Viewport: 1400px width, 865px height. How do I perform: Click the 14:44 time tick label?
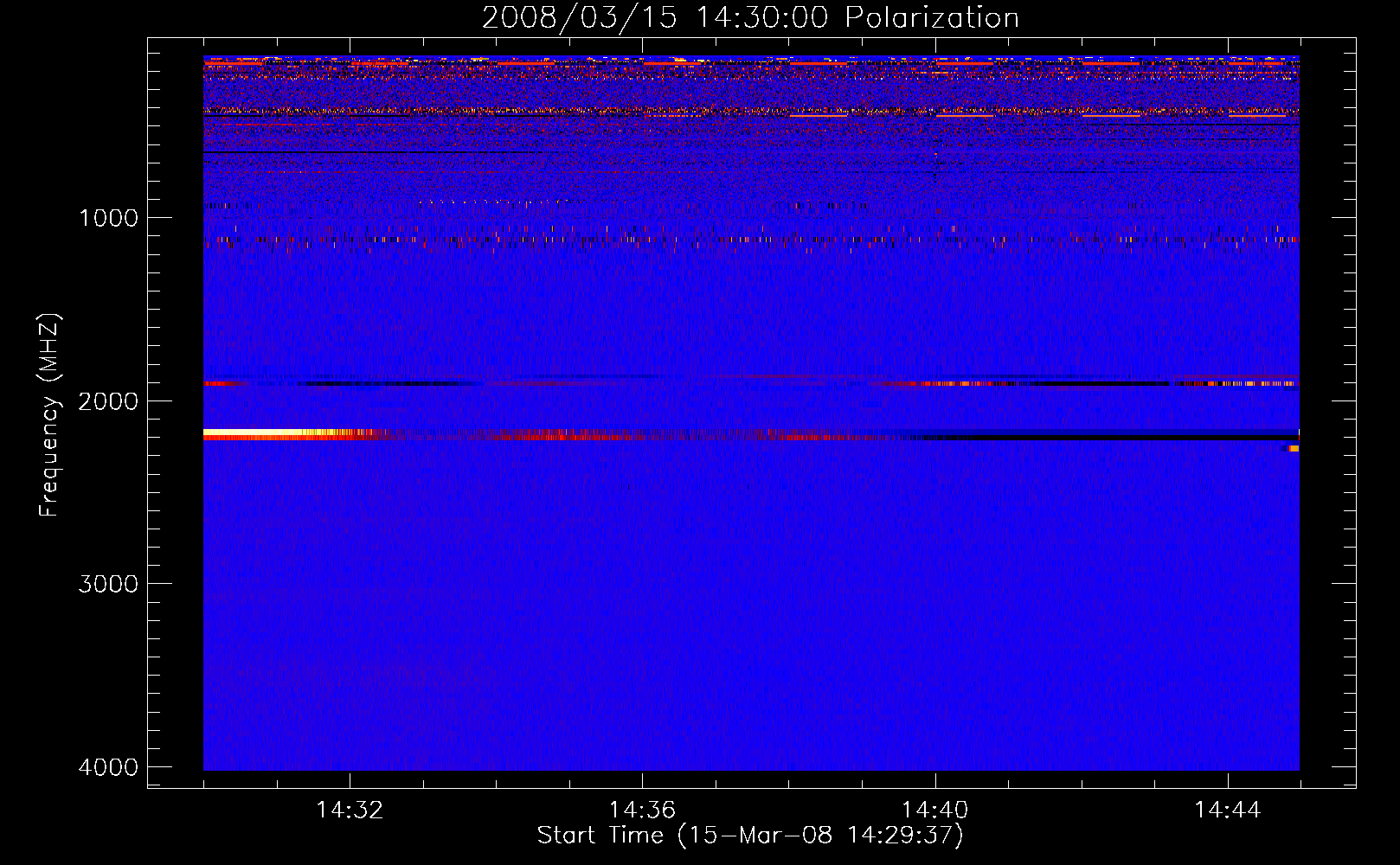tap(1227, 811)
